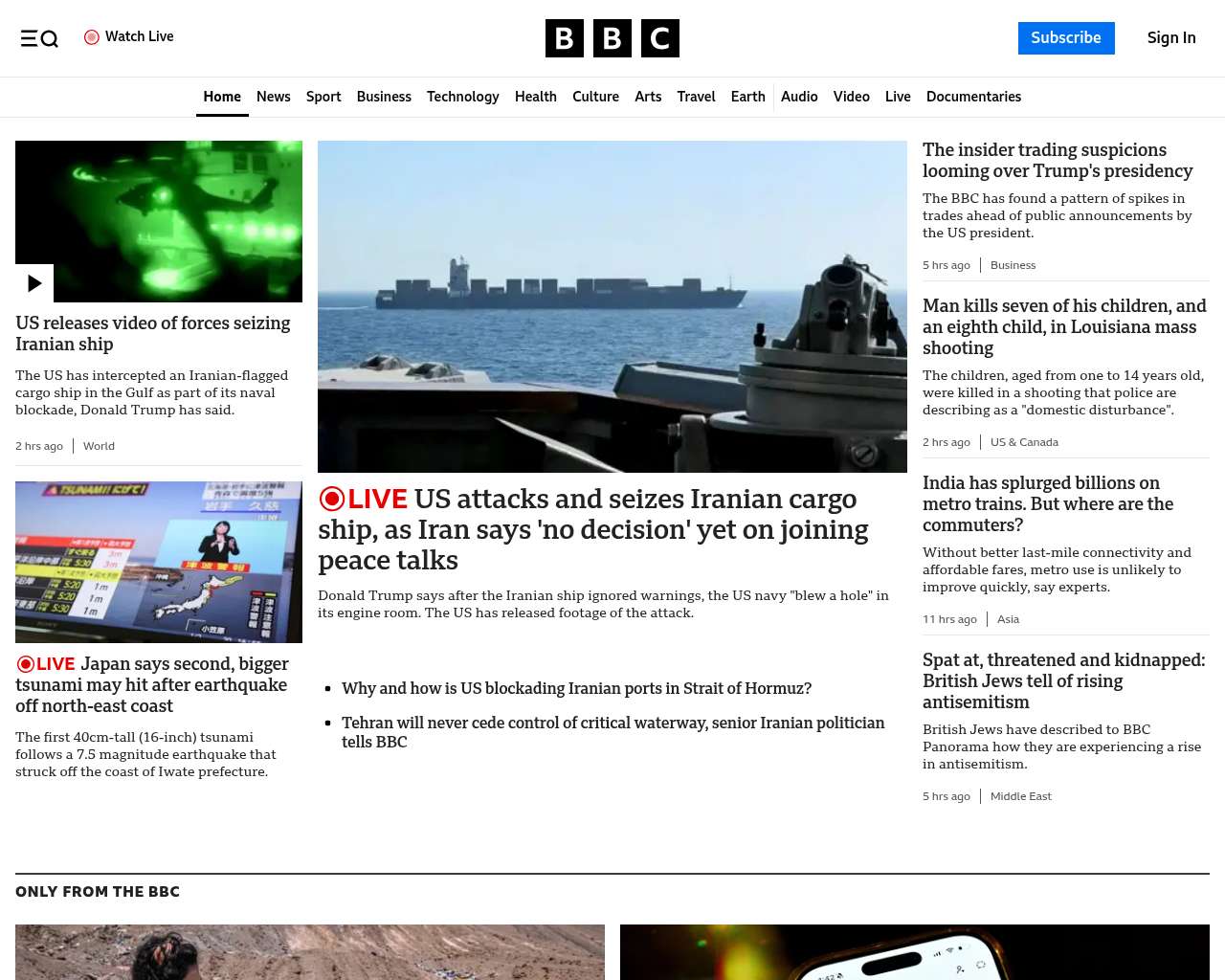
Task: Click the LIVE icon on Japan tsunami story
Action: [26, 664]
